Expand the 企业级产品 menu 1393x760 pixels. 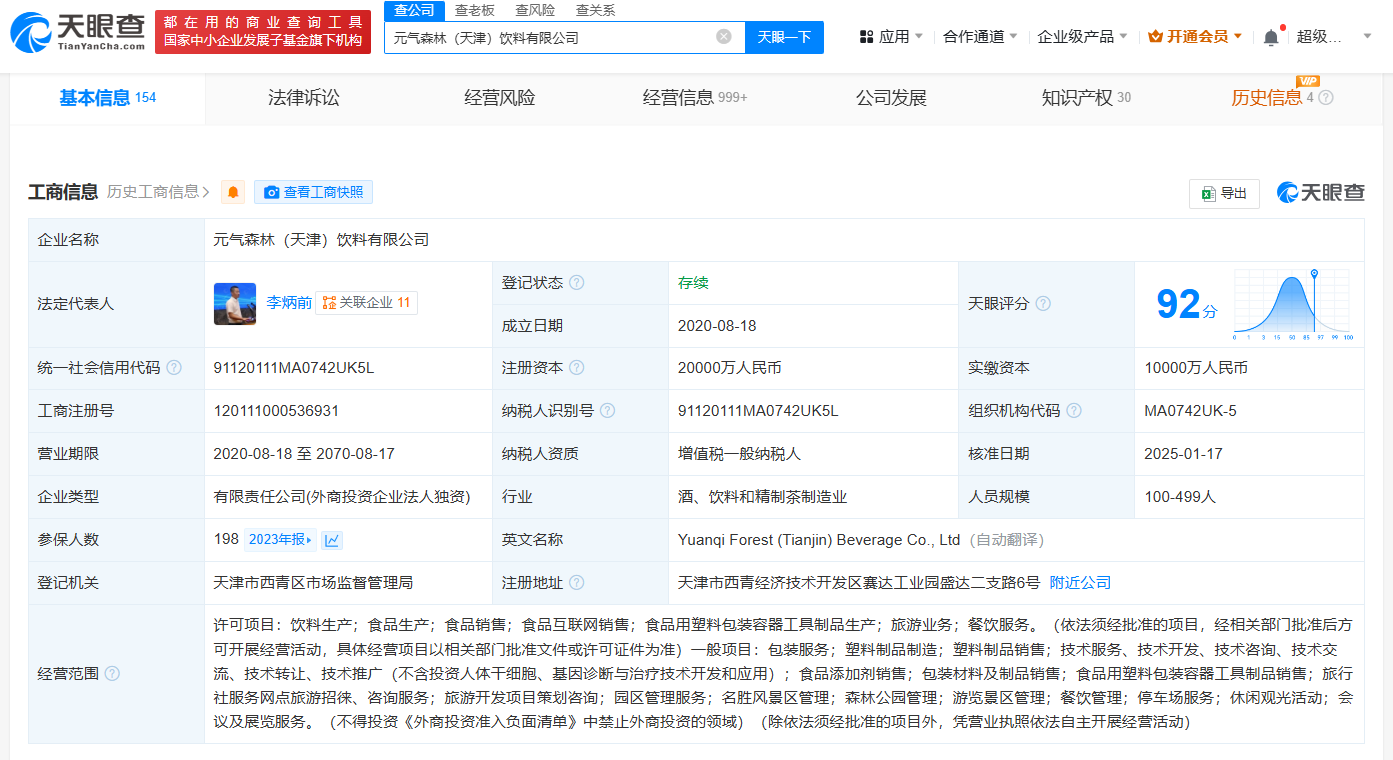tap(1082, 37)
